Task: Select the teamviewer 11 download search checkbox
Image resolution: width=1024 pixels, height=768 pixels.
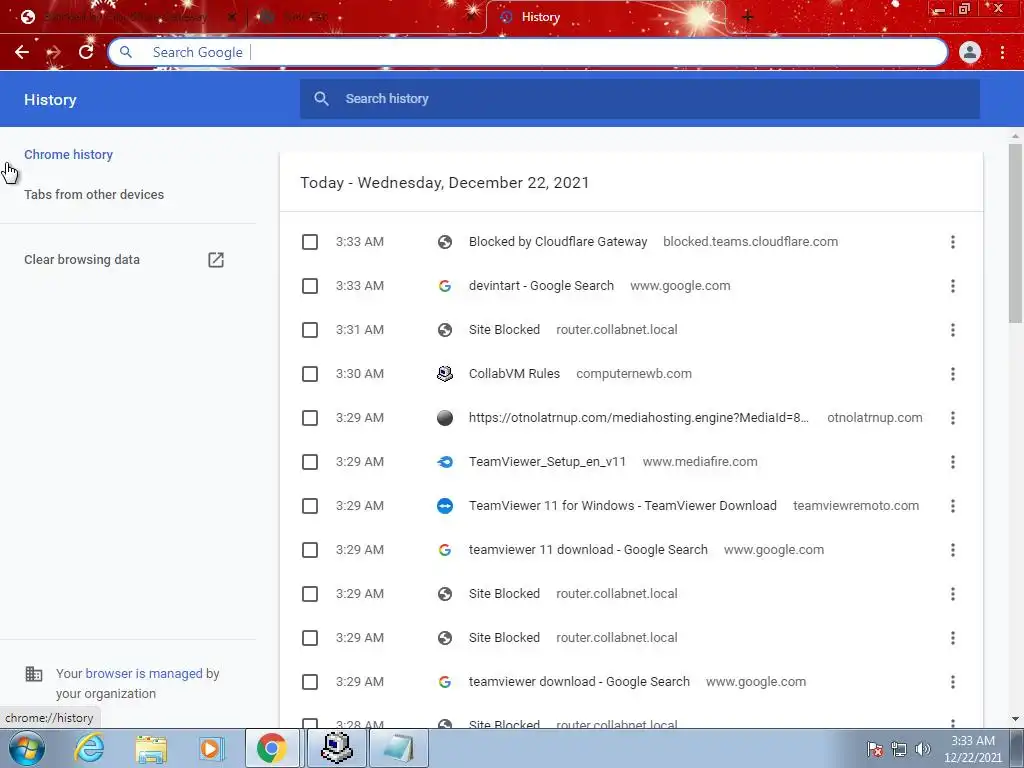Action: coord(310,550)
